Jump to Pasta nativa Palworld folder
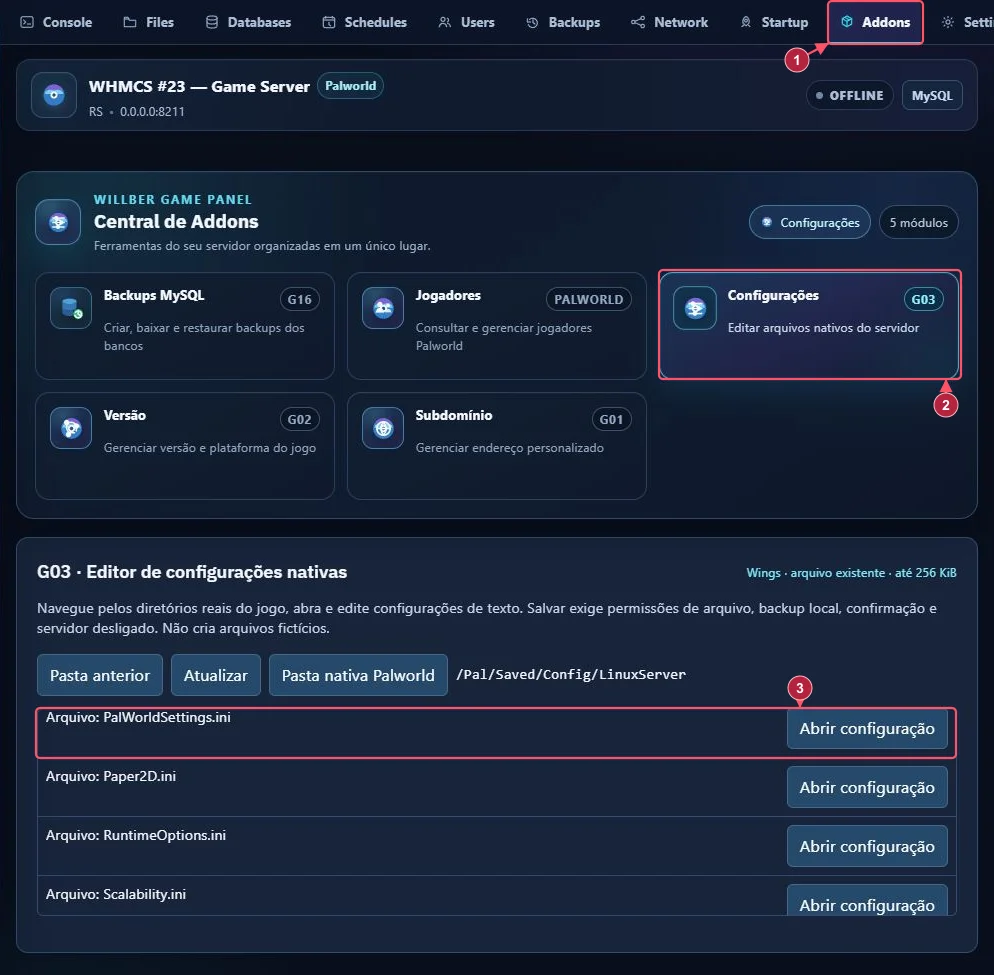Viewport: 994px width, 975px height. (x=358, y=675)
